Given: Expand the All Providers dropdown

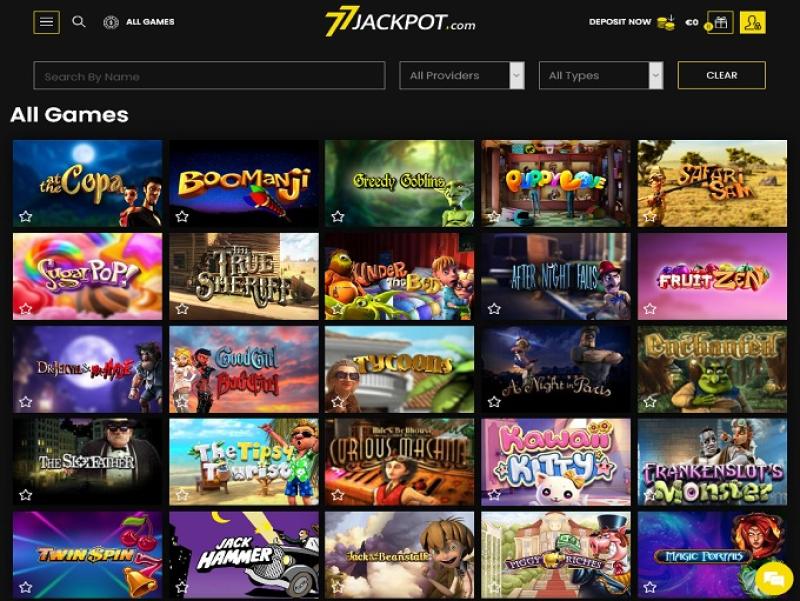Looking at the screenshot, I should point(462,76).
